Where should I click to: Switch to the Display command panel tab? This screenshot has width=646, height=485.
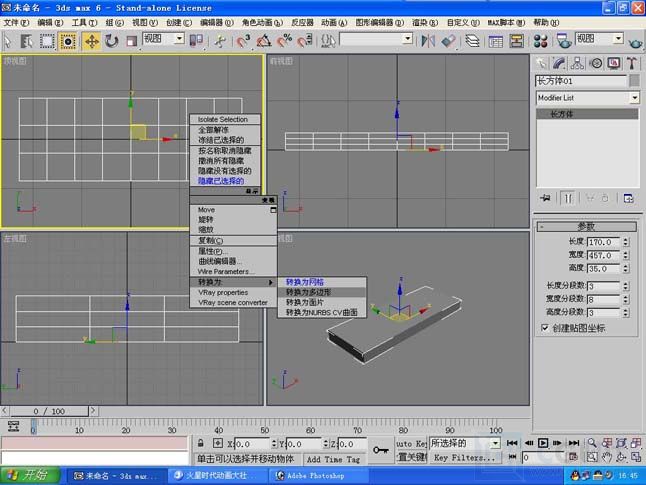[614, 63]
